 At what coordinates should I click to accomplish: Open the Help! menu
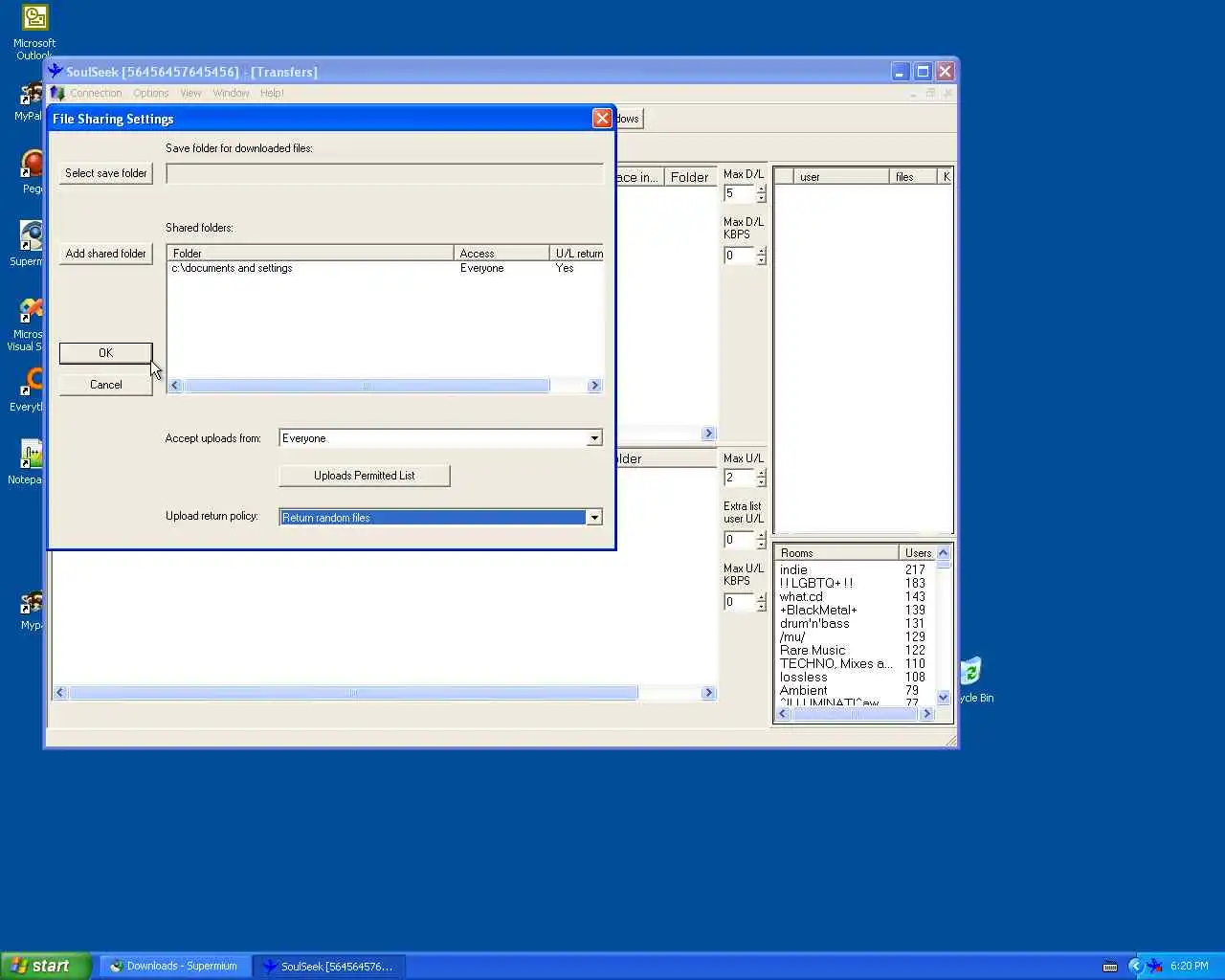272,93
